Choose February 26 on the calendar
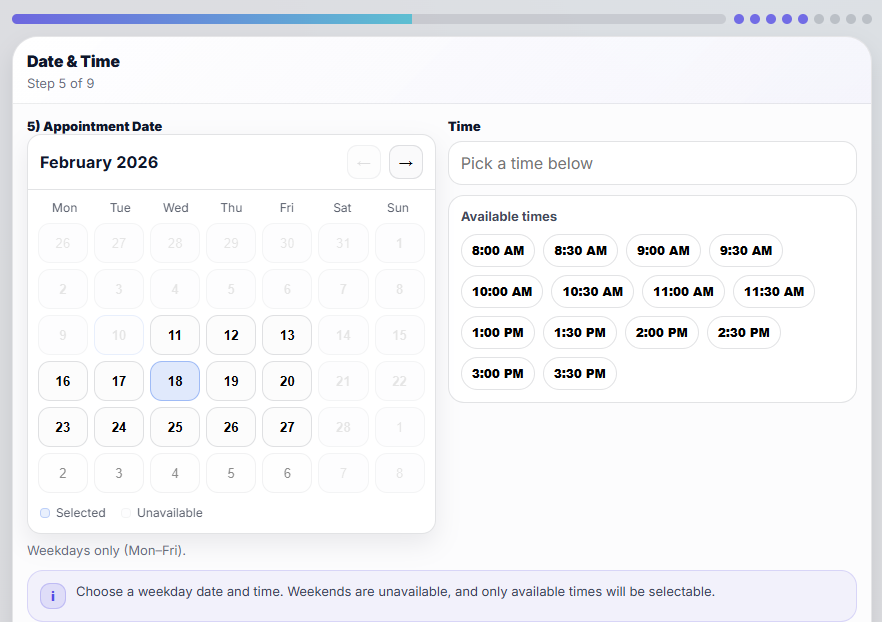The image size is (882, 622). pyautogui.click(x=231, y=427)
